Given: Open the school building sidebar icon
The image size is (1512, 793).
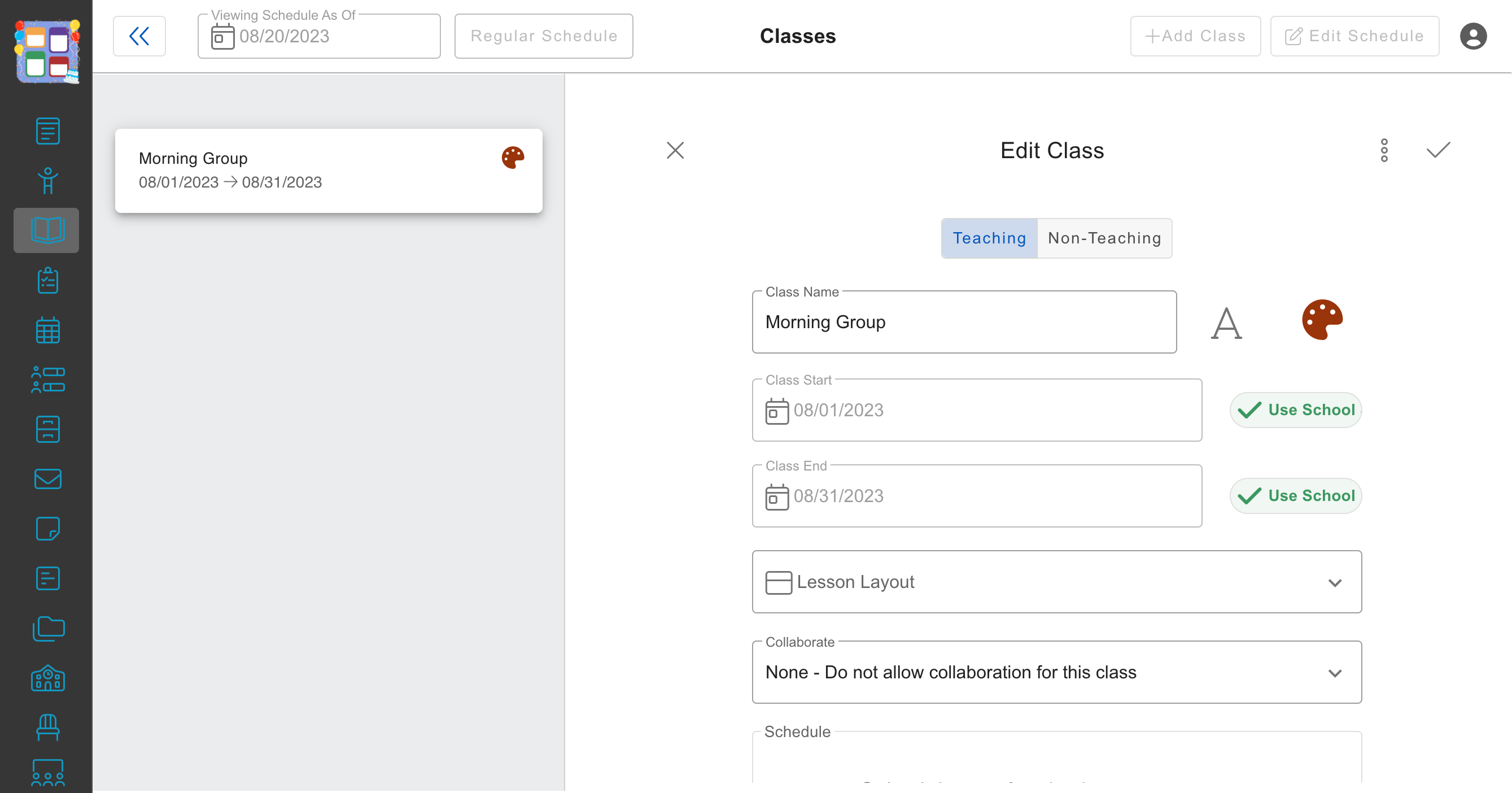Looking at the screenshot, I should 47,678.
